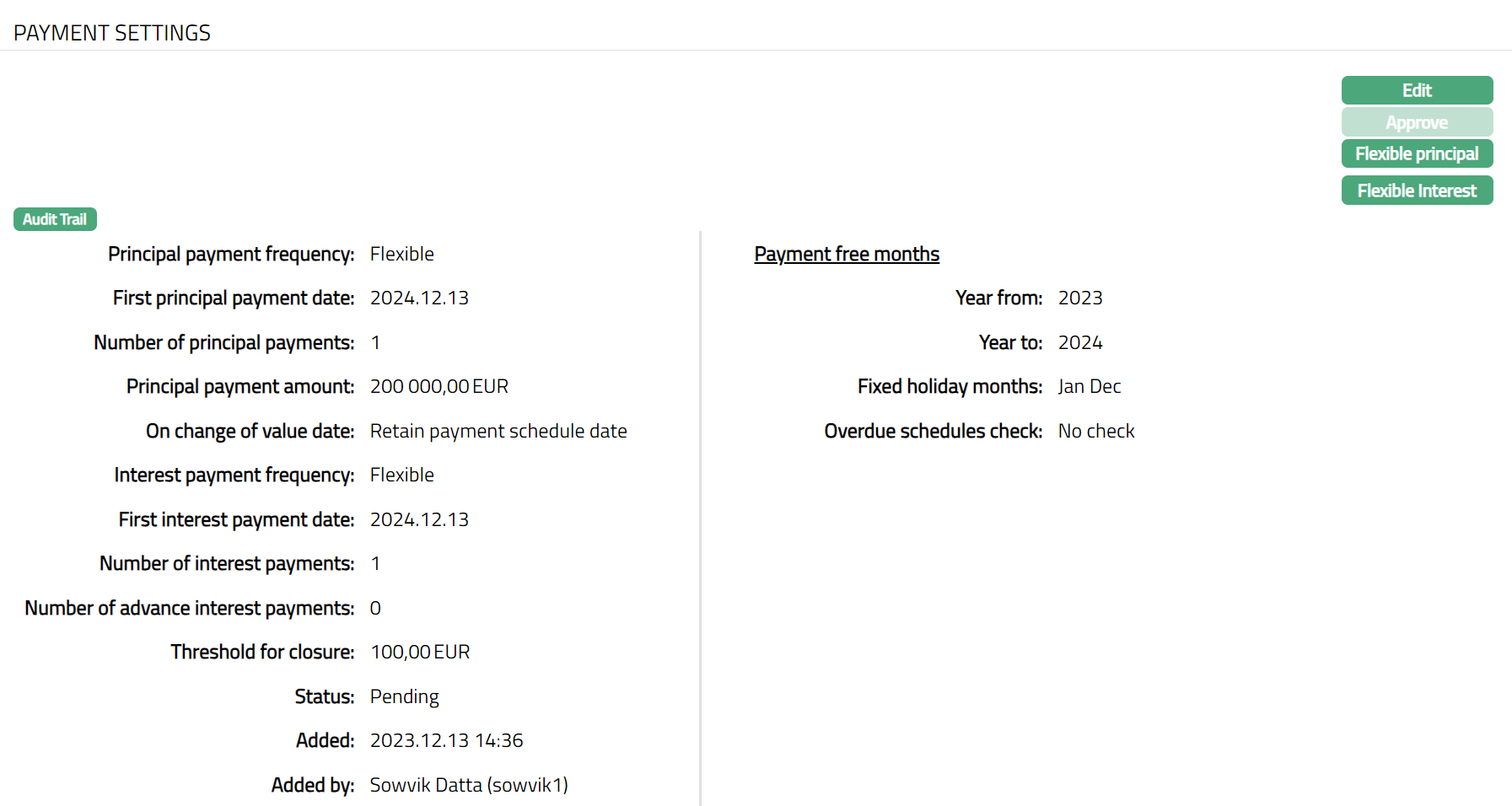This screenshot has height=806, width=1512.
Task: Click the Edit button
Action: click(1417, 90)
